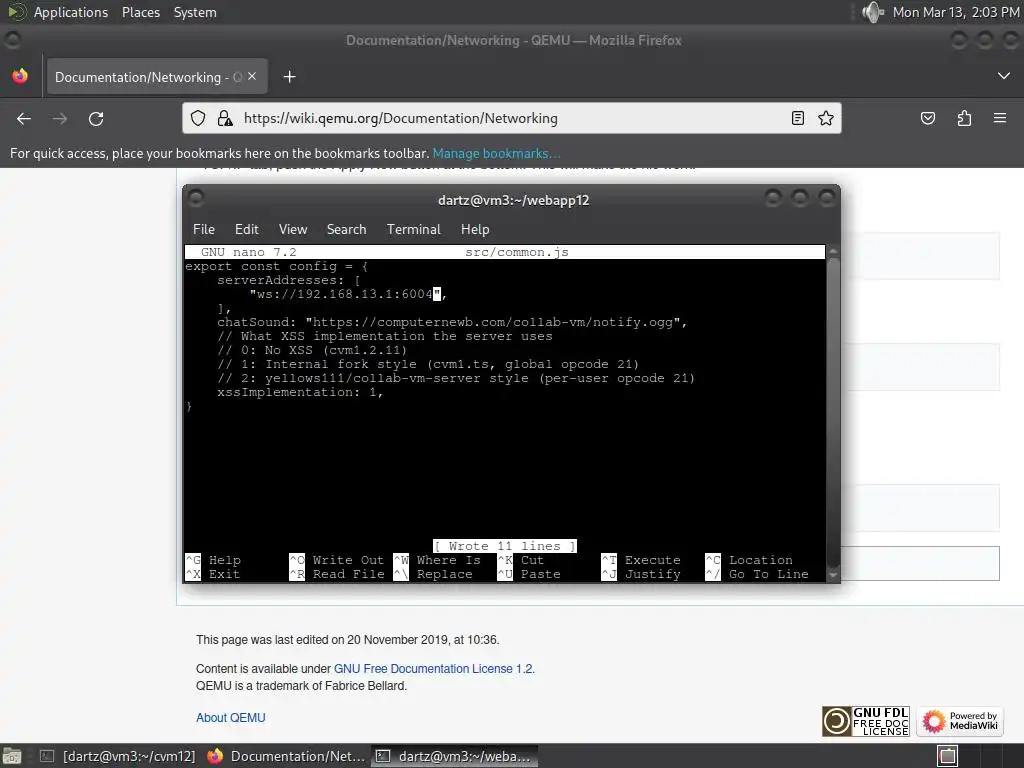The height and width of the screenshot is (768, 1024).
Task: Open the Firefox extensions puzzle icon
Action: pos(964,118)
